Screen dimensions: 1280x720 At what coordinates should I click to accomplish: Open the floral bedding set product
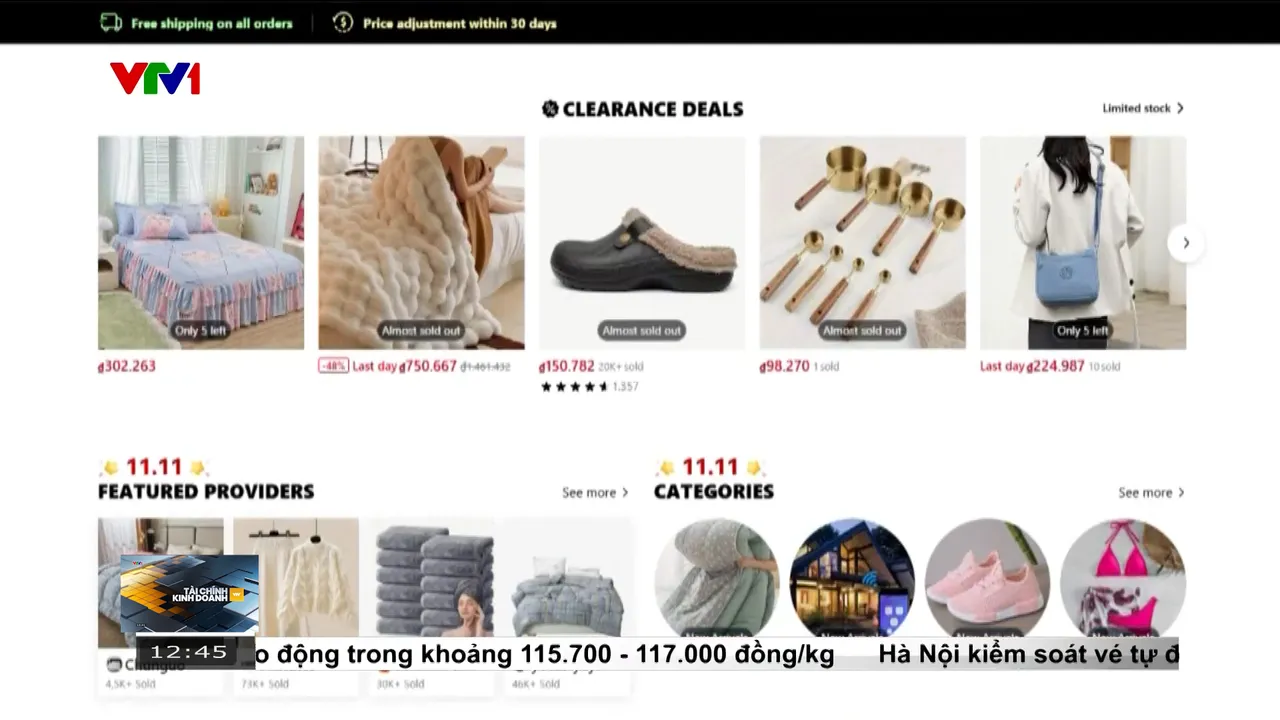(x=201, y=243)
